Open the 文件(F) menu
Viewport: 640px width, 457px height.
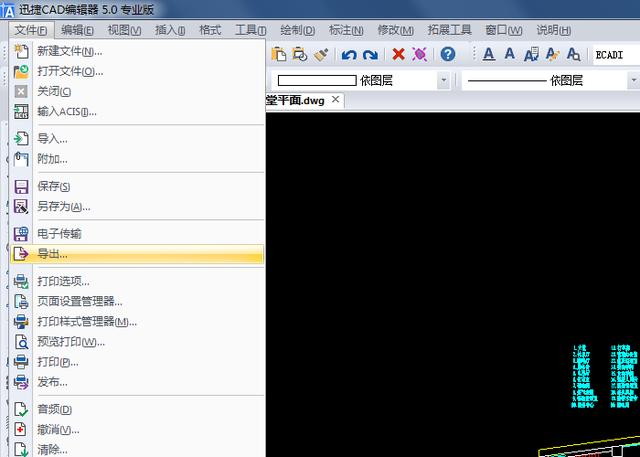coord(30,30)
